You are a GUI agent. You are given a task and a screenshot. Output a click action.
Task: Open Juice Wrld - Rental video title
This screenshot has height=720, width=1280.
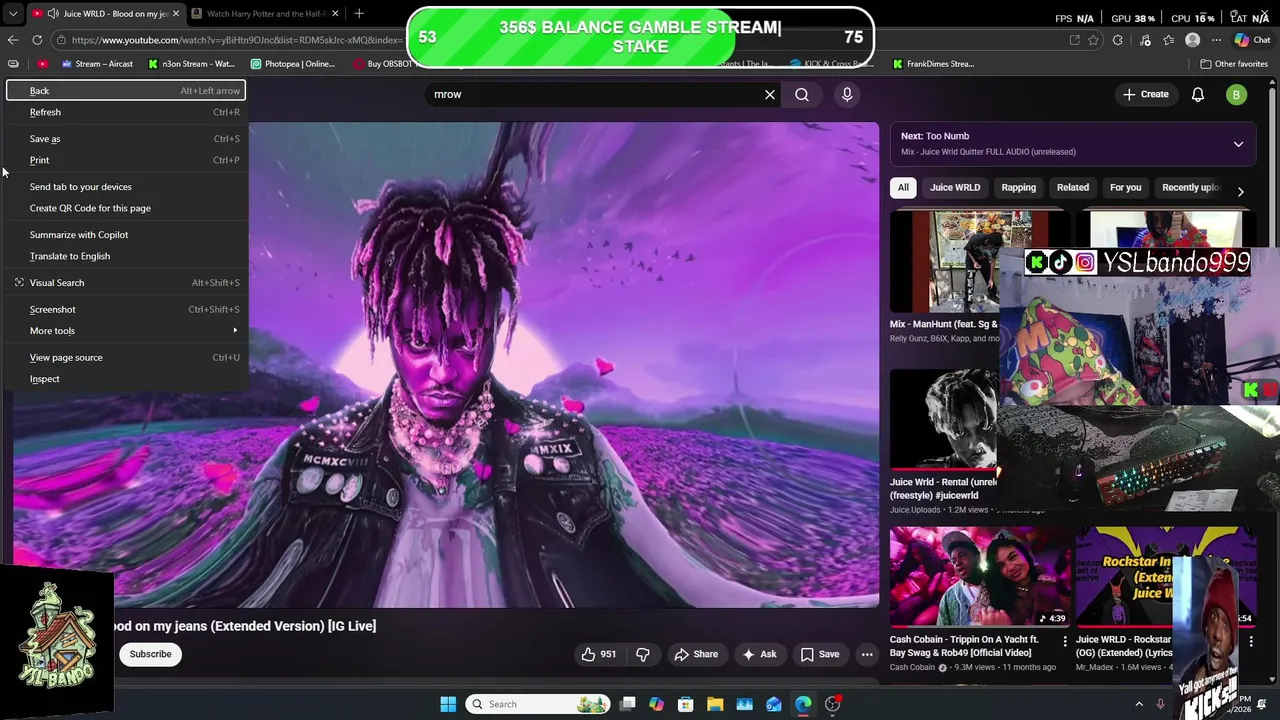943,488
